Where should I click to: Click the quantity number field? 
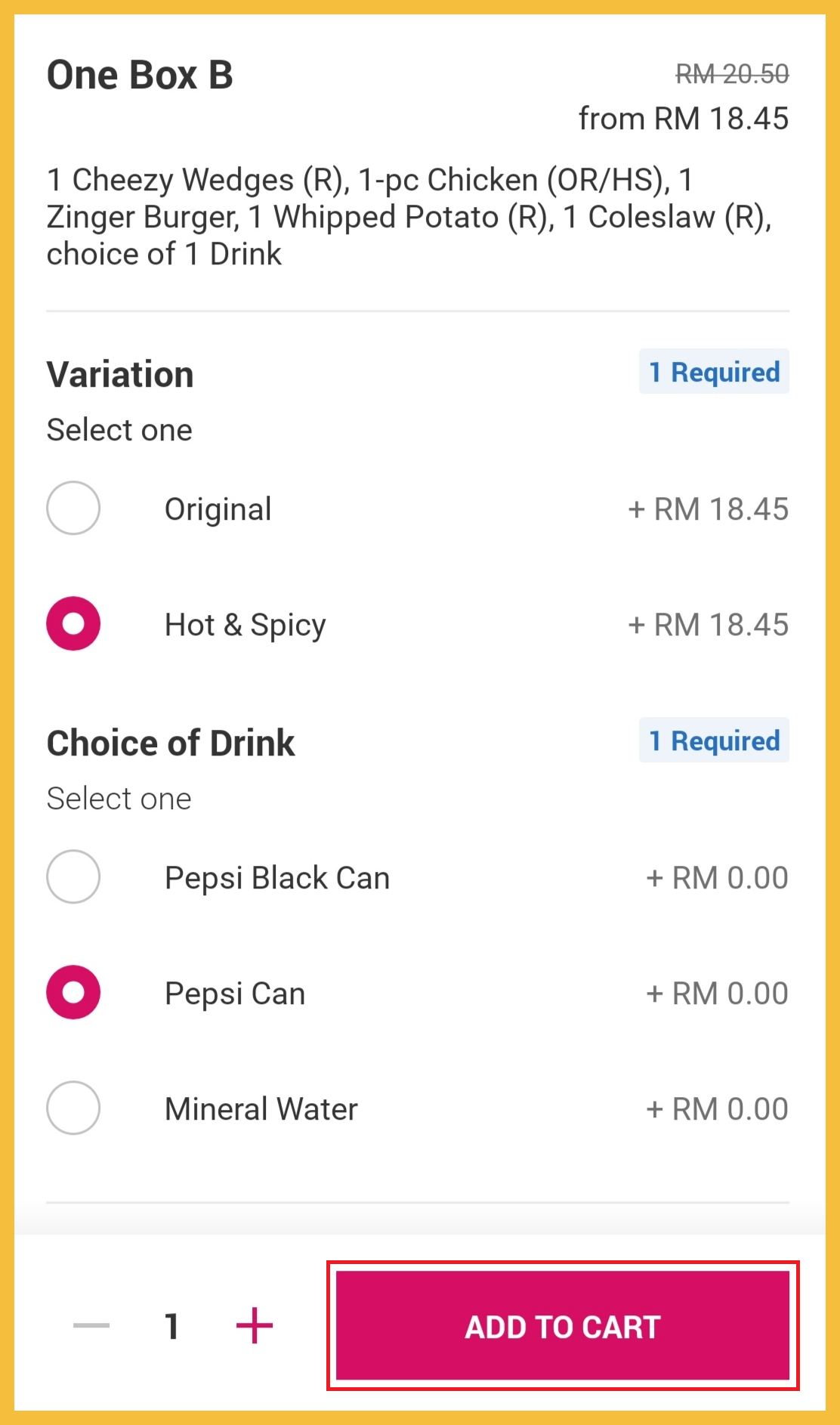point(172,1326)
